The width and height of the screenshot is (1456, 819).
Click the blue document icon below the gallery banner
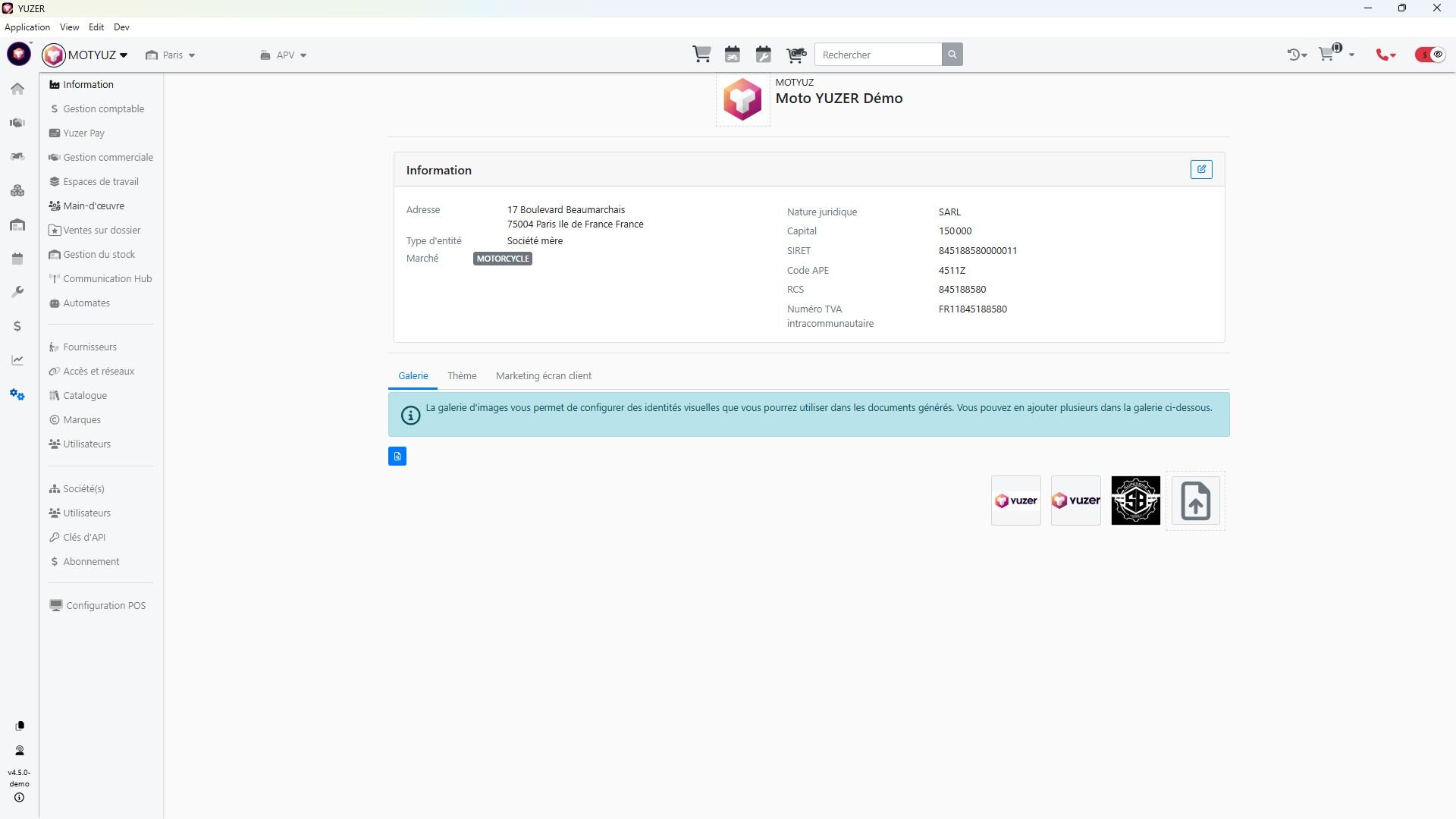tap(397, 457)
